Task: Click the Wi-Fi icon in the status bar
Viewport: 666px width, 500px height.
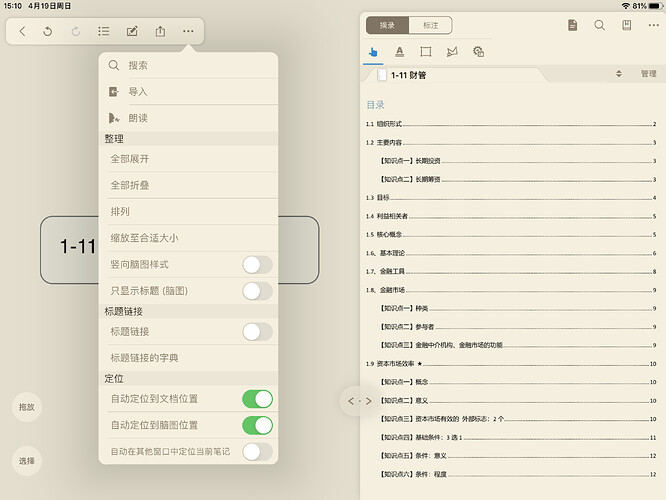Action: coord(626,6)
